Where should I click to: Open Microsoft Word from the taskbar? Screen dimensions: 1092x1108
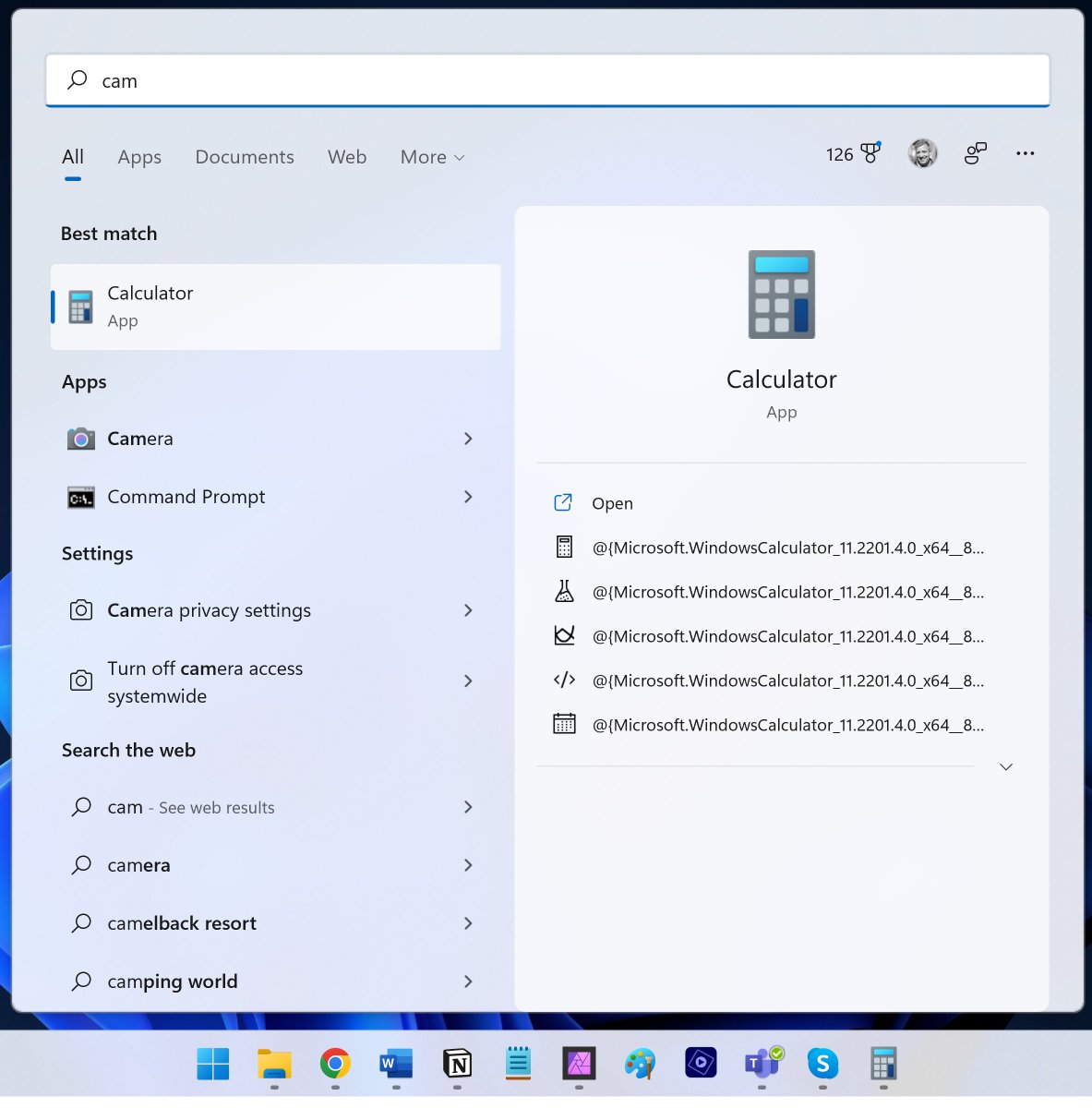coord(396,1064)
